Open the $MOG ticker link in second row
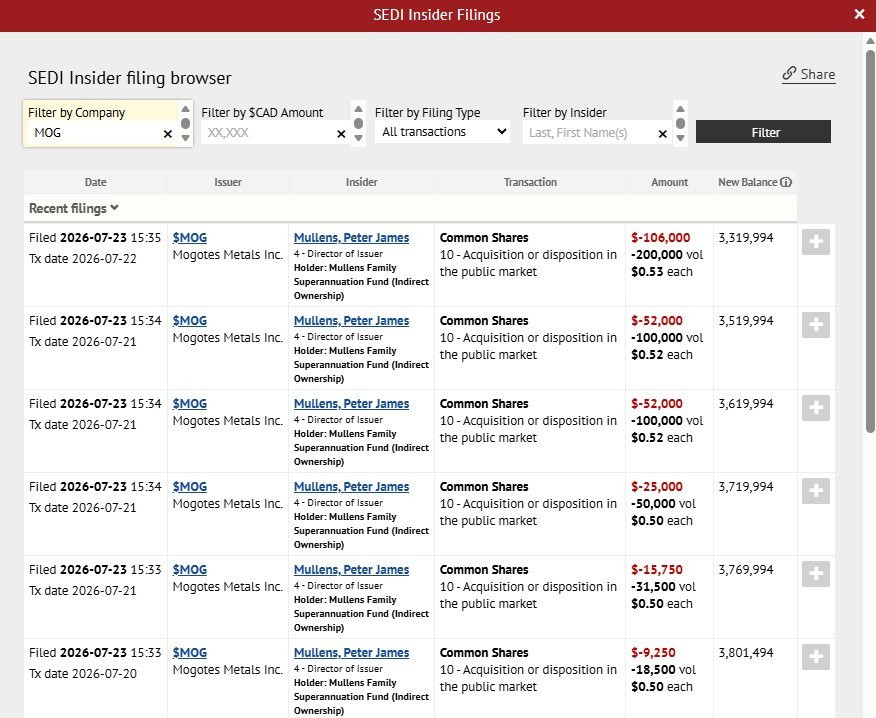 tap(189, 321)
